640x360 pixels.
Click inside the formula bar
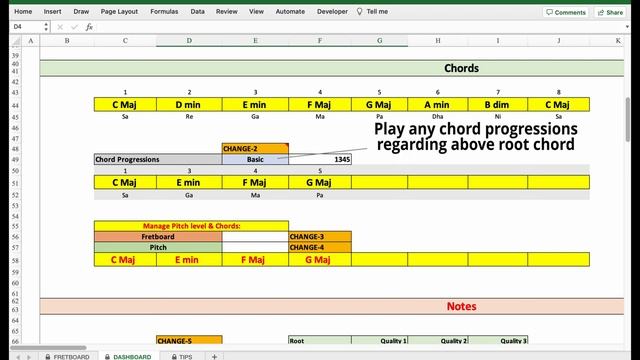point(359,27)
